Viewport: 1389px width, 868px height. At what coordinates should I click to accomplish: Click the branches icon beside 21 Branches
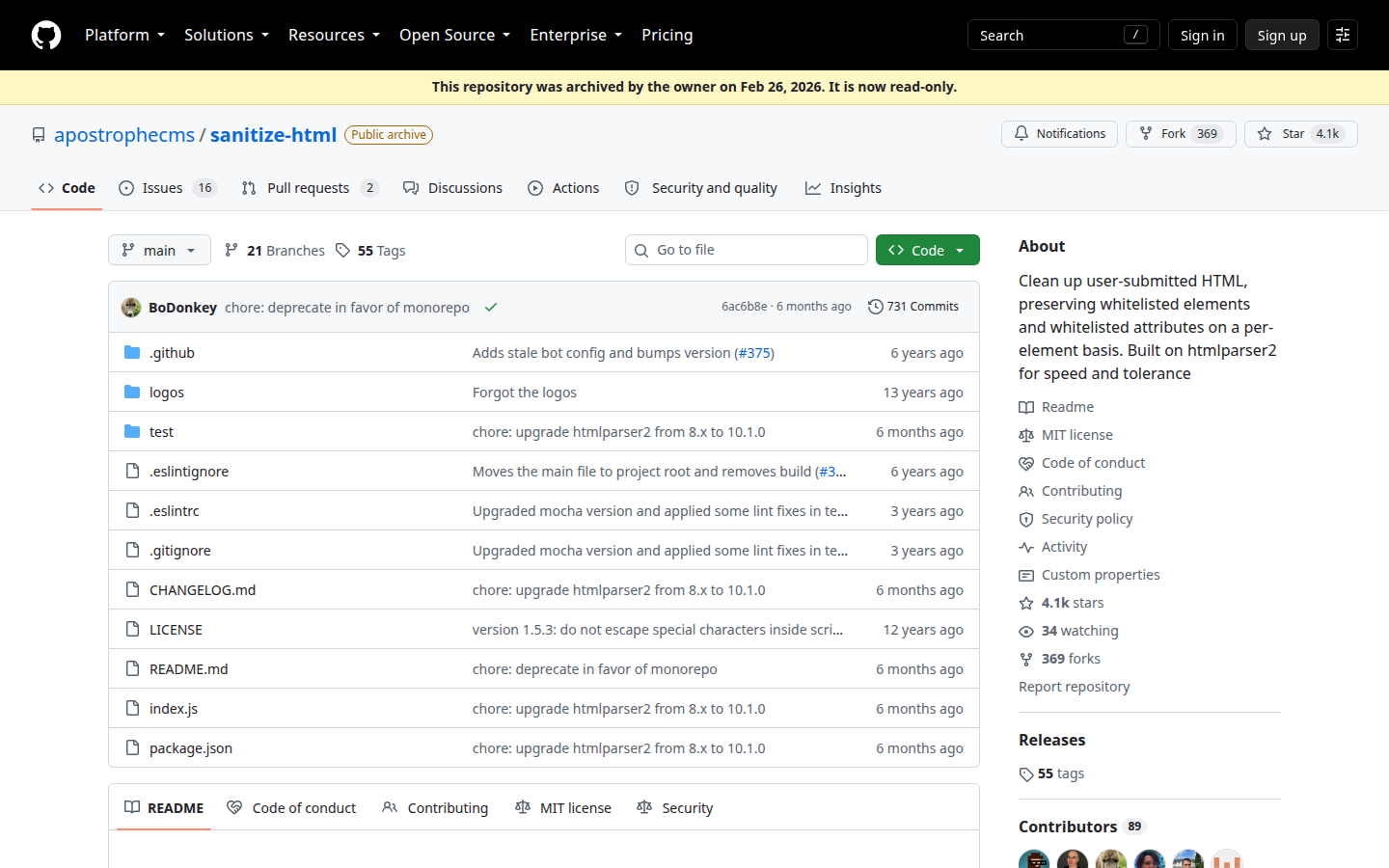(231, 251)
